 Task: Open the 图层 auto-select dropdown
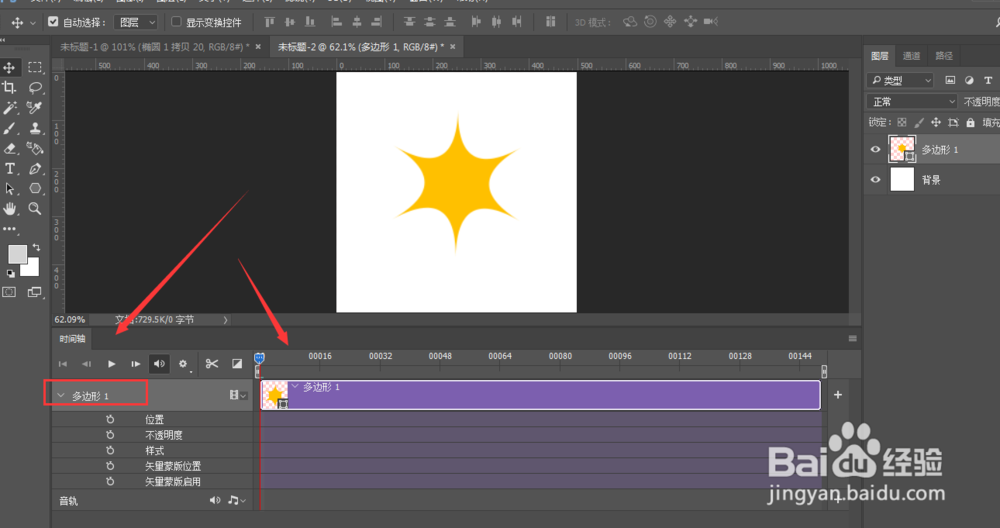pos(135,22)
